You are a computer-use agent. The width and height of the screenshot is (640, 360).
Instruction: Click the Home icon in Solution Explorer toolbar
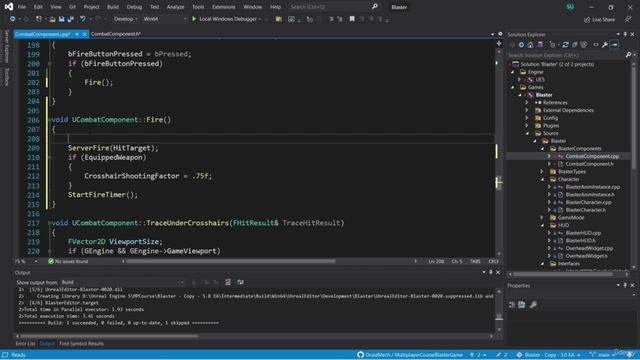[530, 45]
